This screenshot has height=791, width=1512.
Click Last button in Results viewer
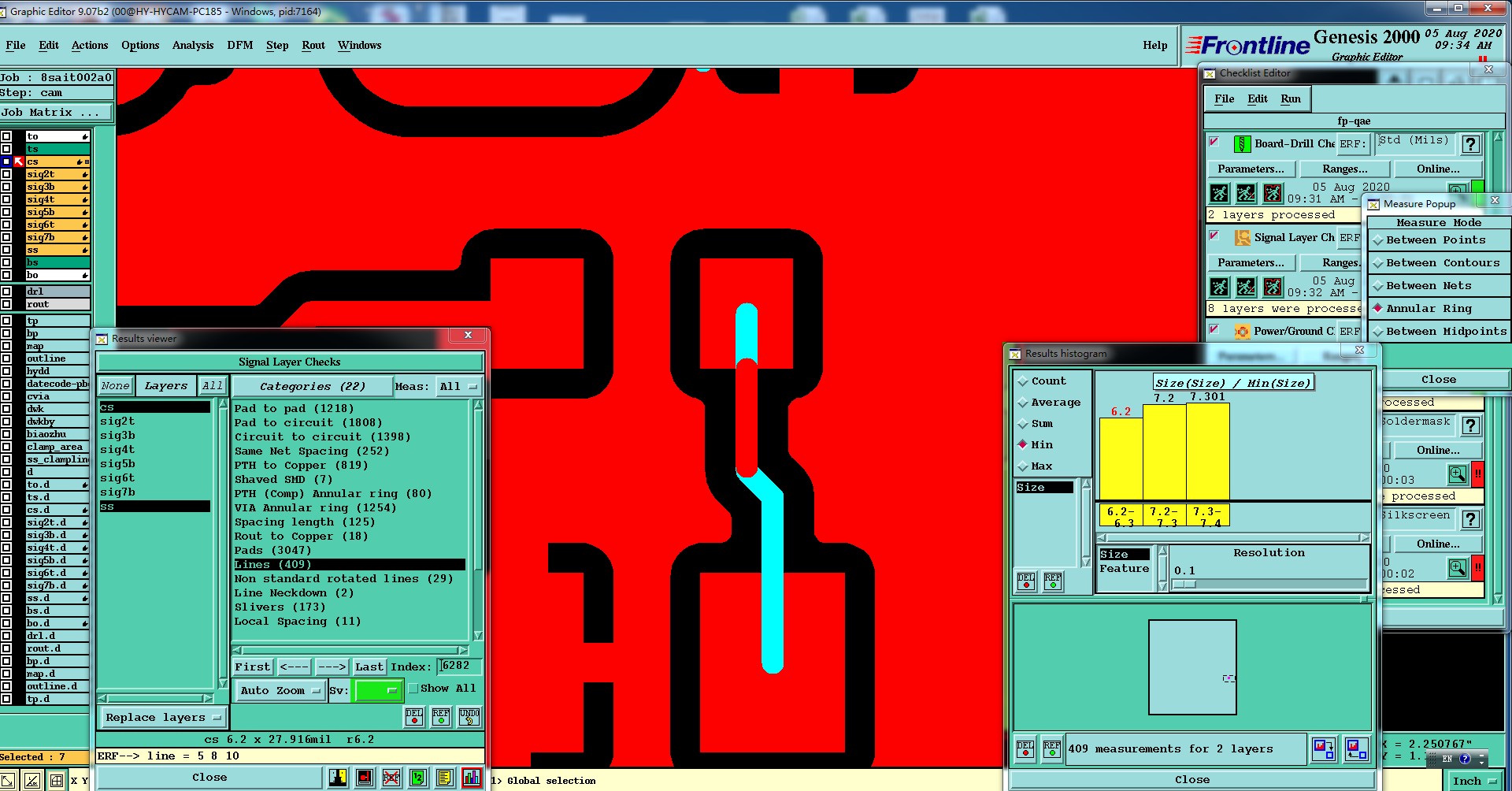click(x=369, y=667)
